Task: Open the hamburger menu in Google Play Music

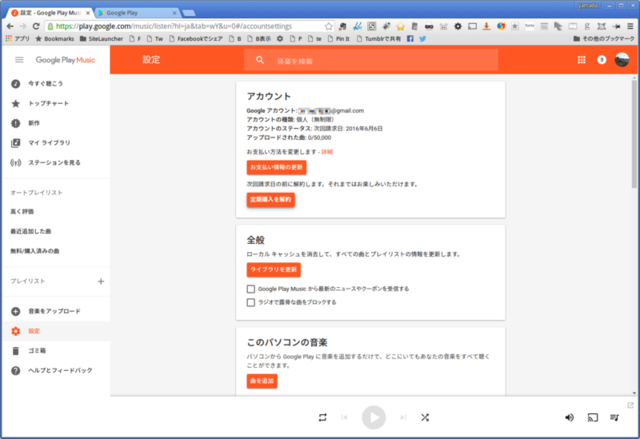Action: (x=19, y=60)
